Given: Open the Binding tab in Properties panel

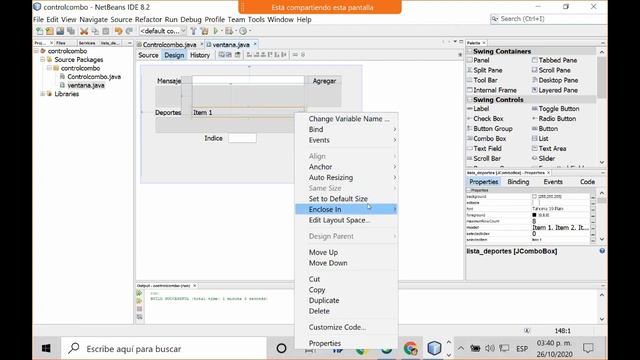Looking at the screenshot, I should [x=518, y=182].
